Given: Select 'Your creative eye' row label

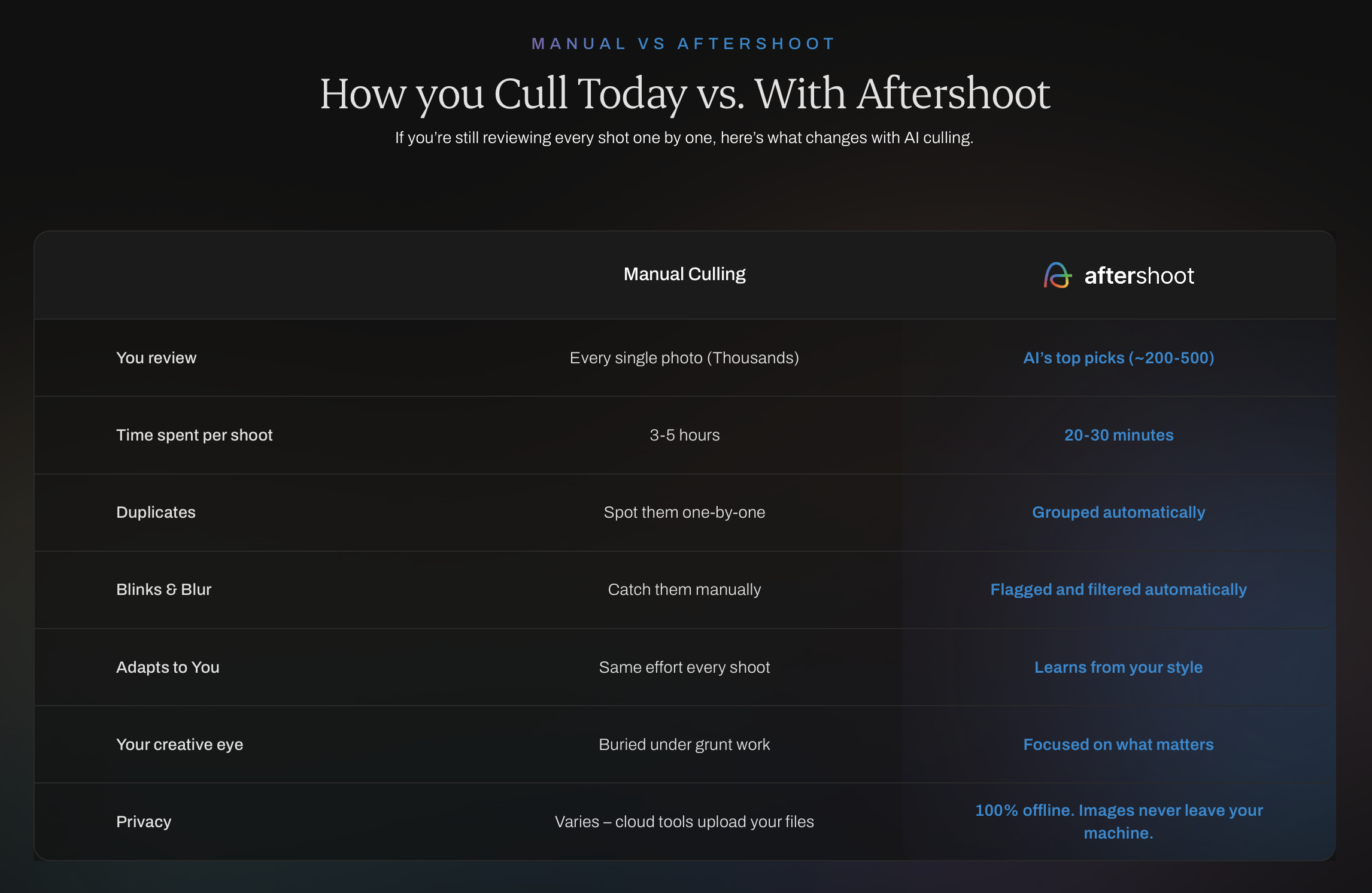Looking at the screenshot, I should tap(180, 745).
